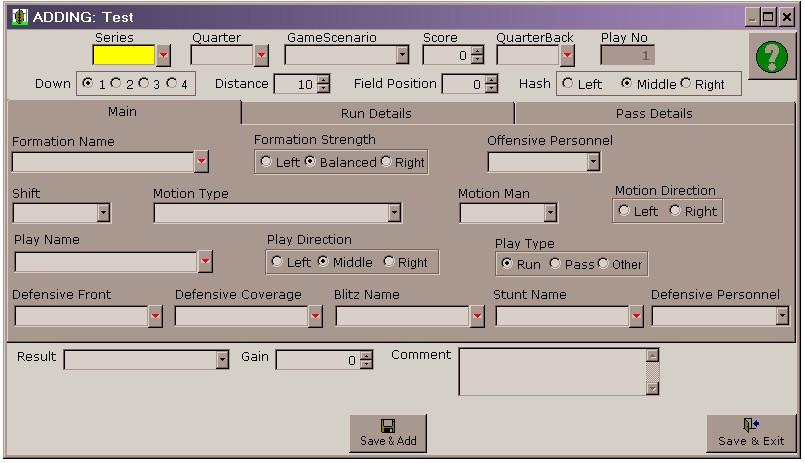Switch to the Pass Details tab
This screenshot has height=463, width=805.
(654, 113)
